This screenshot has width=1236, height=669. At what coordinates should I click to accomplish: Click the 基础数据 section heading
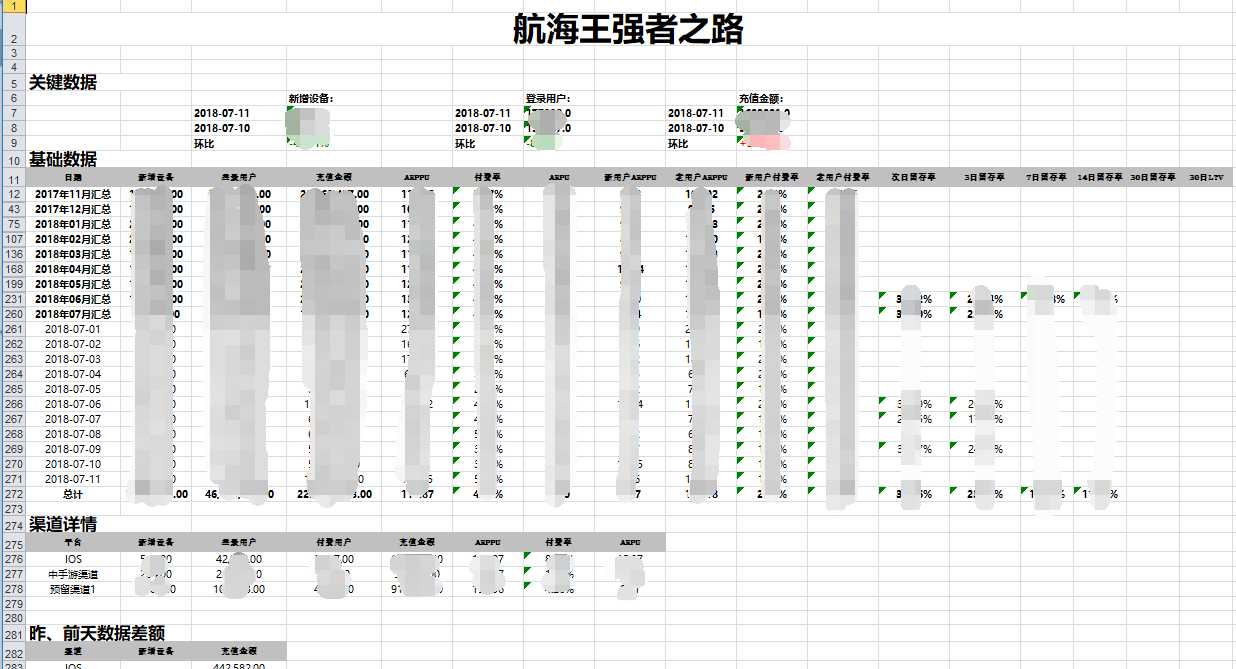[63, 159]
